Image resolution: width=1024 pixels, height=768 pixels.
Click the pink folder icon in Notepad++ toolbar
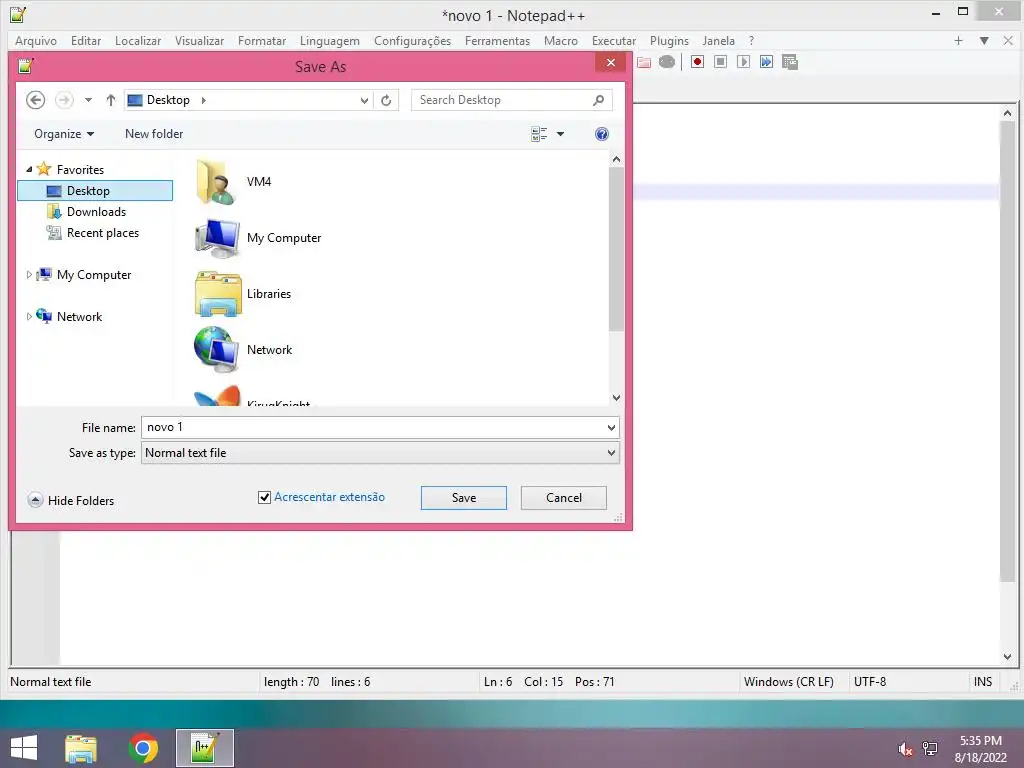tap(644, 62)
